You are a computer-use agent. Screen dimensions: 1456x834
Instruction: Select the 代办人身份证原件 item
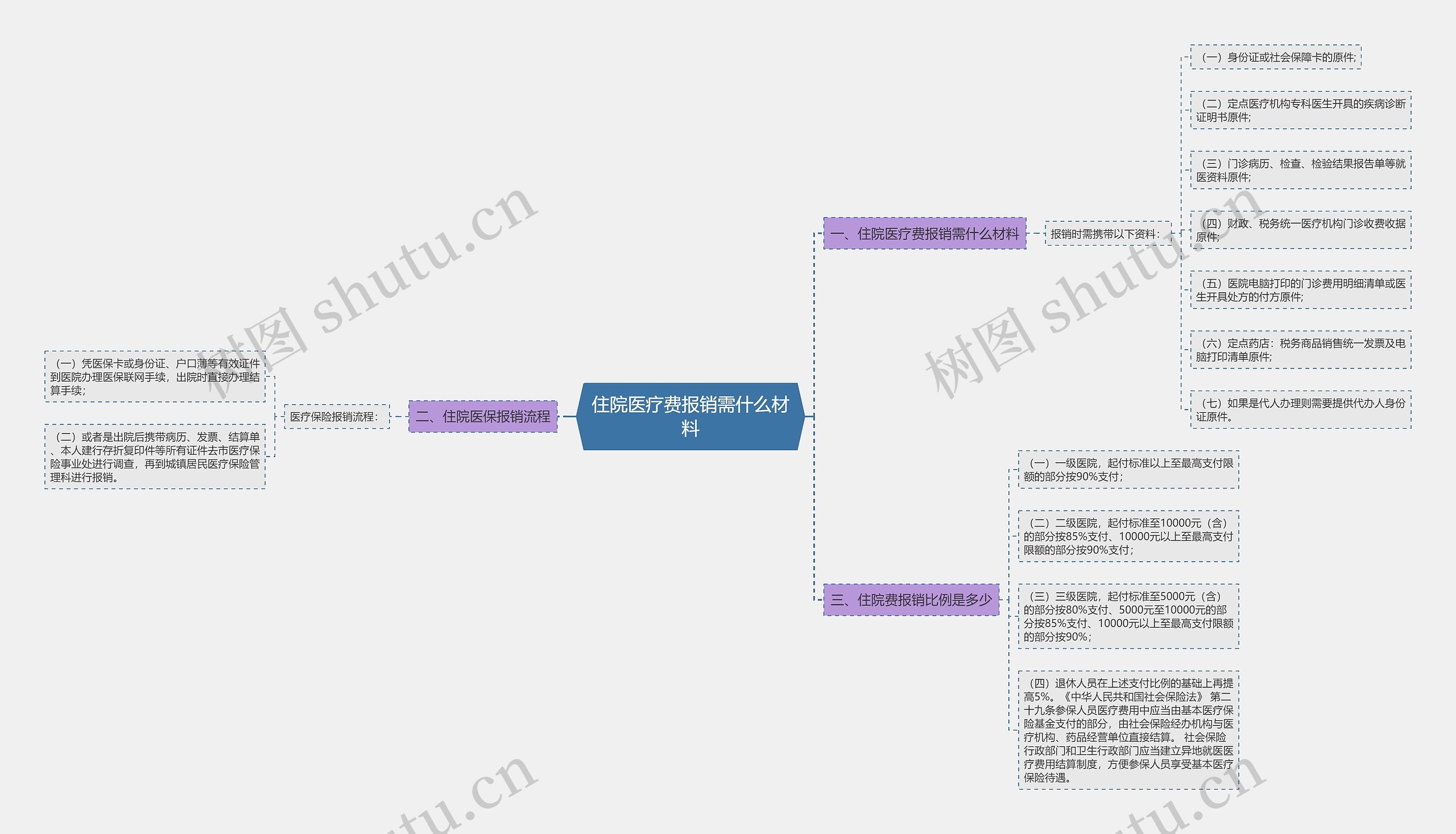pyautogui.click(x=1300, y=409)
